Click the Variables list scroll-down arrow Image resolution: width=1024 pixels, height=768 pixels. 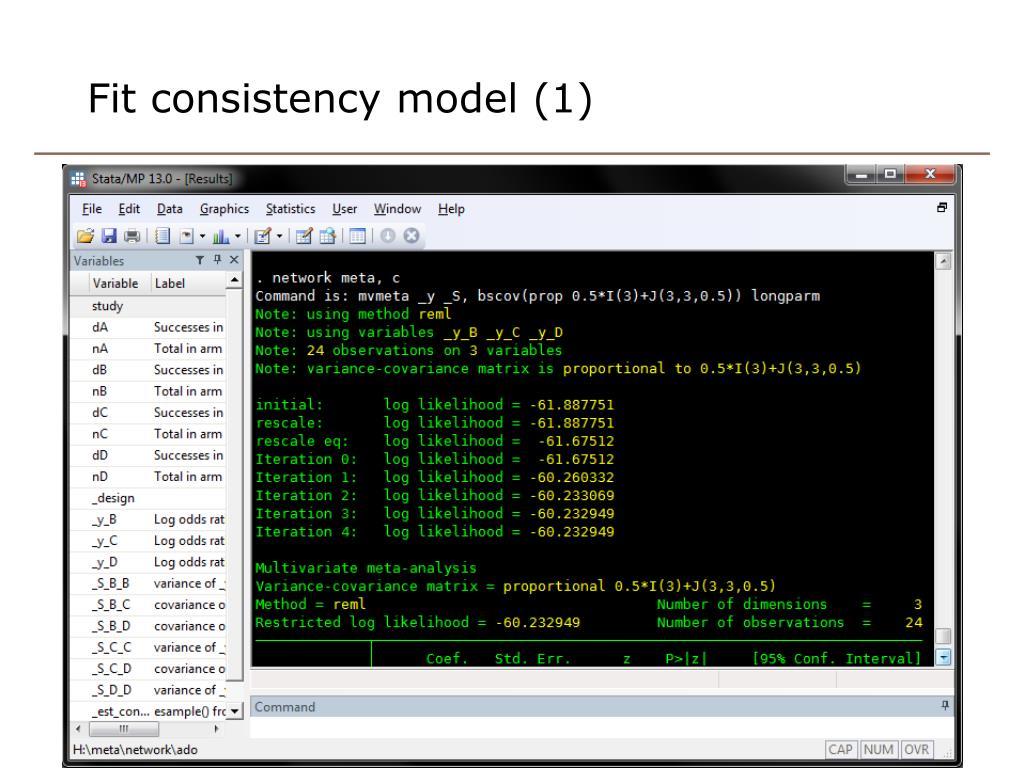point(235,711)
